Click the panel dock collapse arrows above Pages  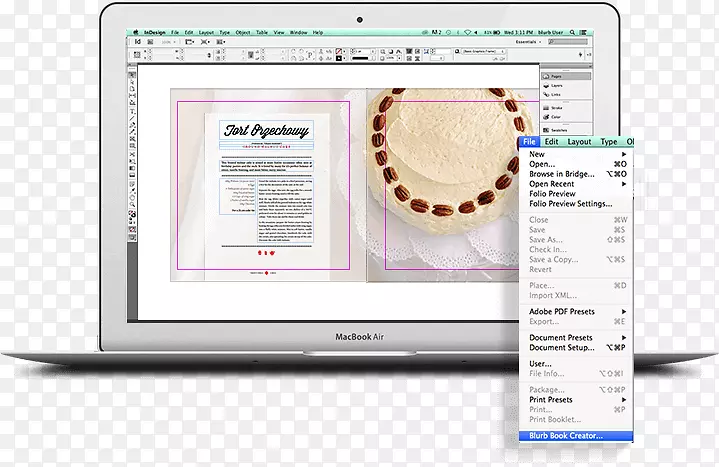[589, 67]
